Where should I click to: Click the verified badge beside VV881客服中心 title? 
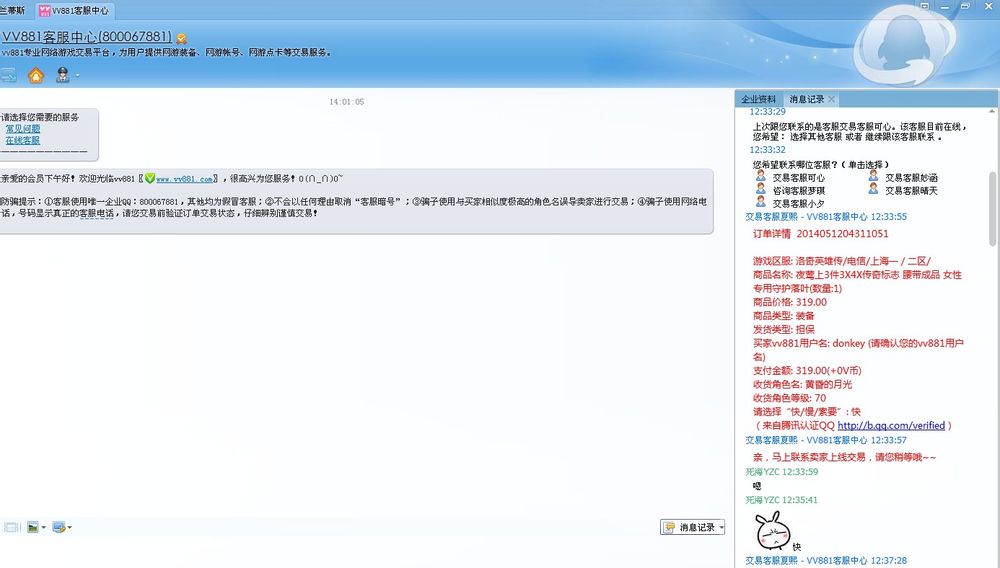pyautogui.click(x=181, y=39)
